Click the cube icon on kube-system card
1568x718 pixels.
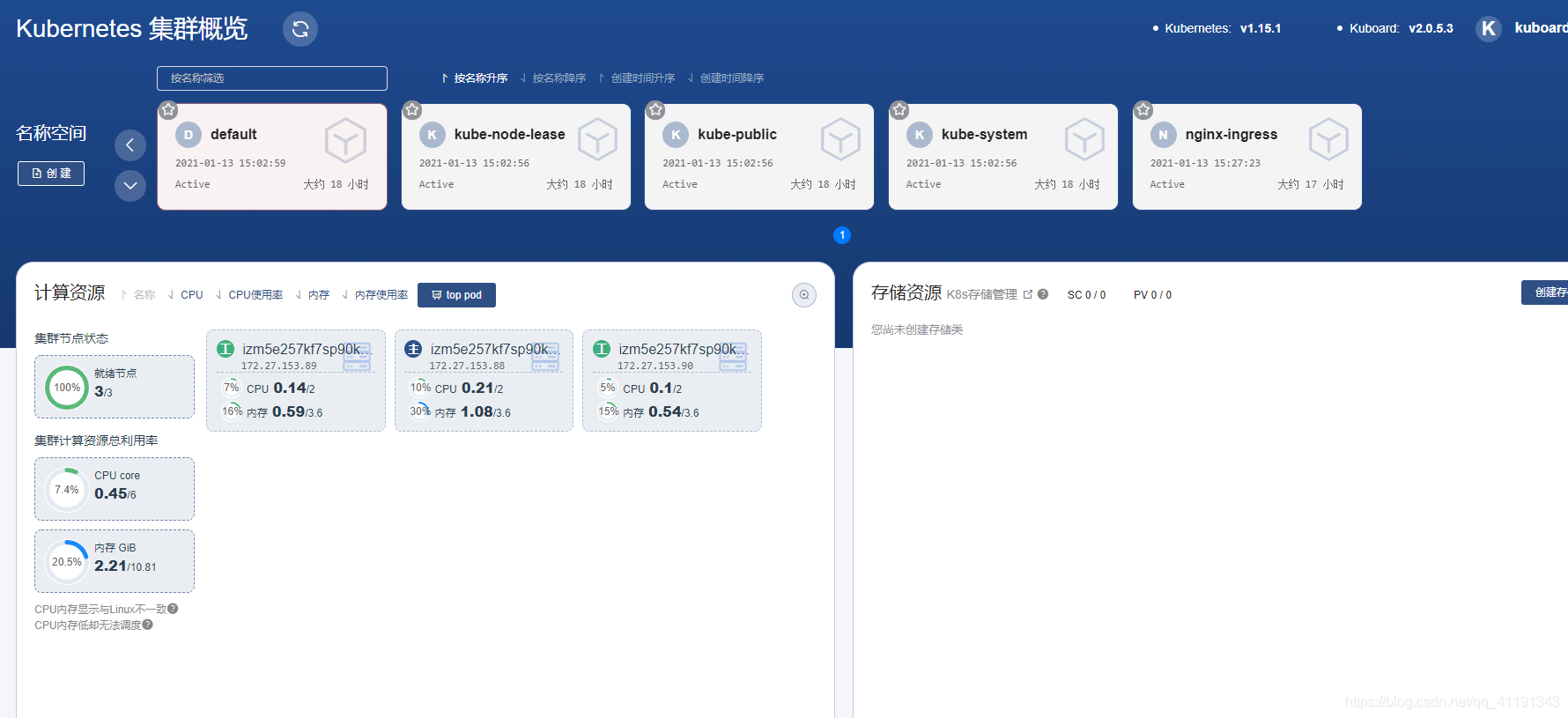click(1084, 139)
